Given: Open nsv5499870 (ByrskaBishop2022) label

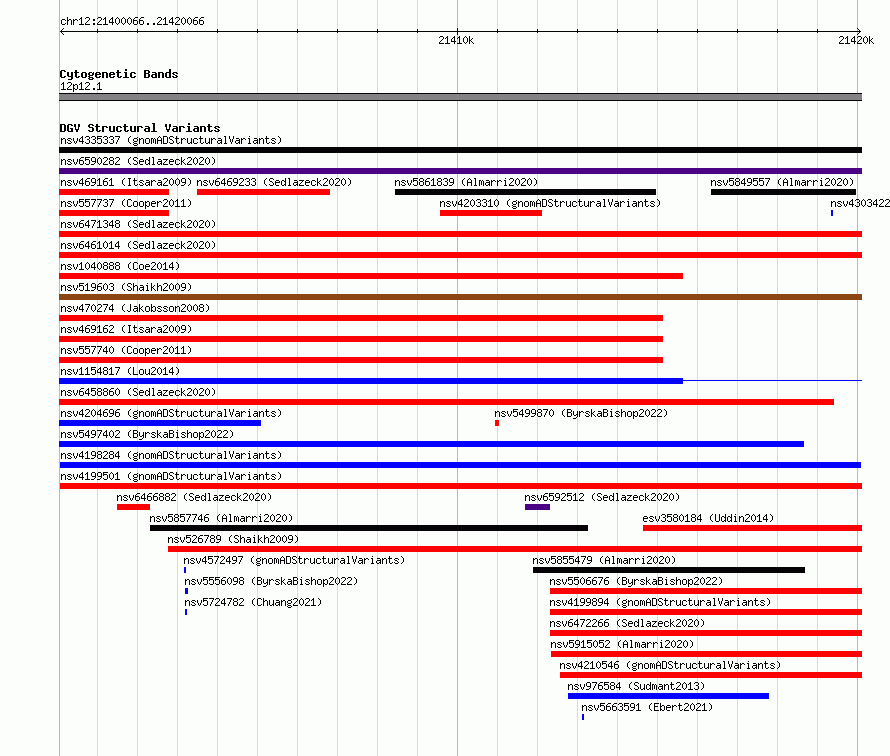Looking at the screenshot, I should (581, 413).
